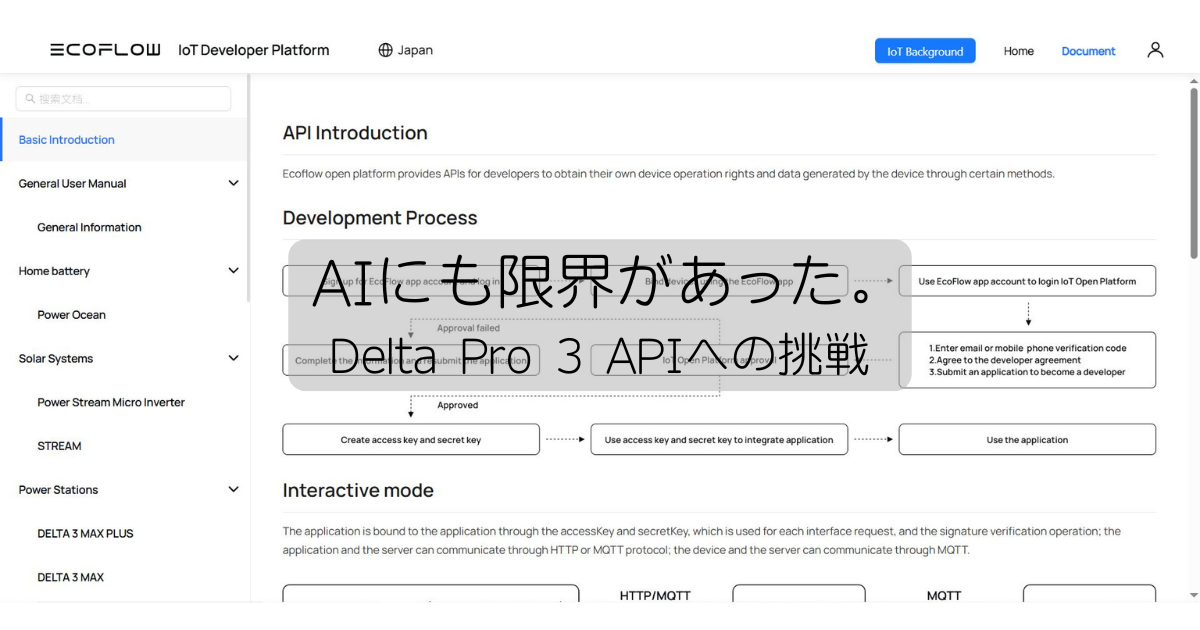Image resolution: width=1200 pixels, height=630 pixels.
Task: Open the Home page in top navigation
Action: click(1019, 51)
